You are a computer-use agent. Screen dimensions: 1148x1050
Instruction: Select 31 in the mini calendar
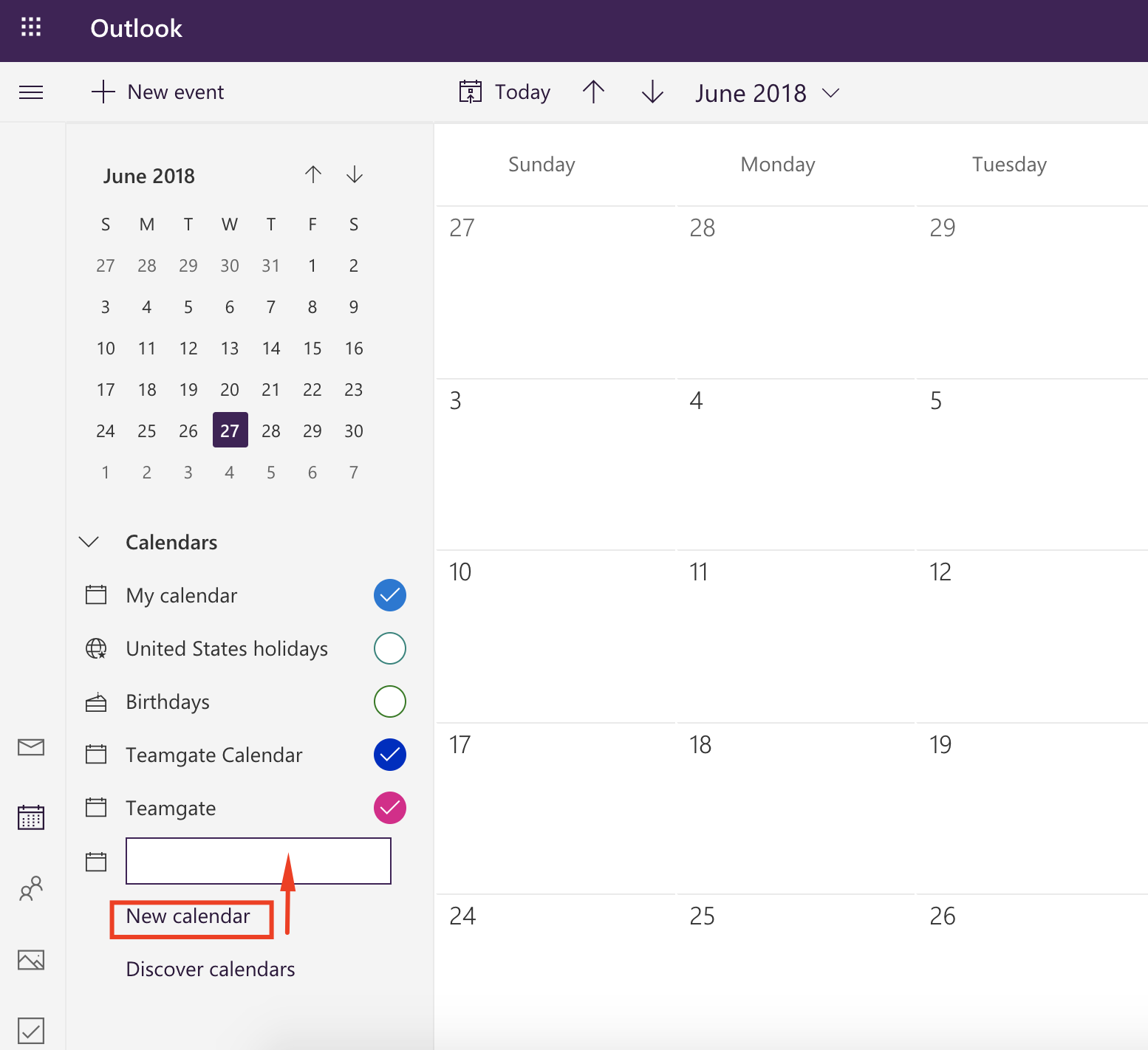coord(271,266)
